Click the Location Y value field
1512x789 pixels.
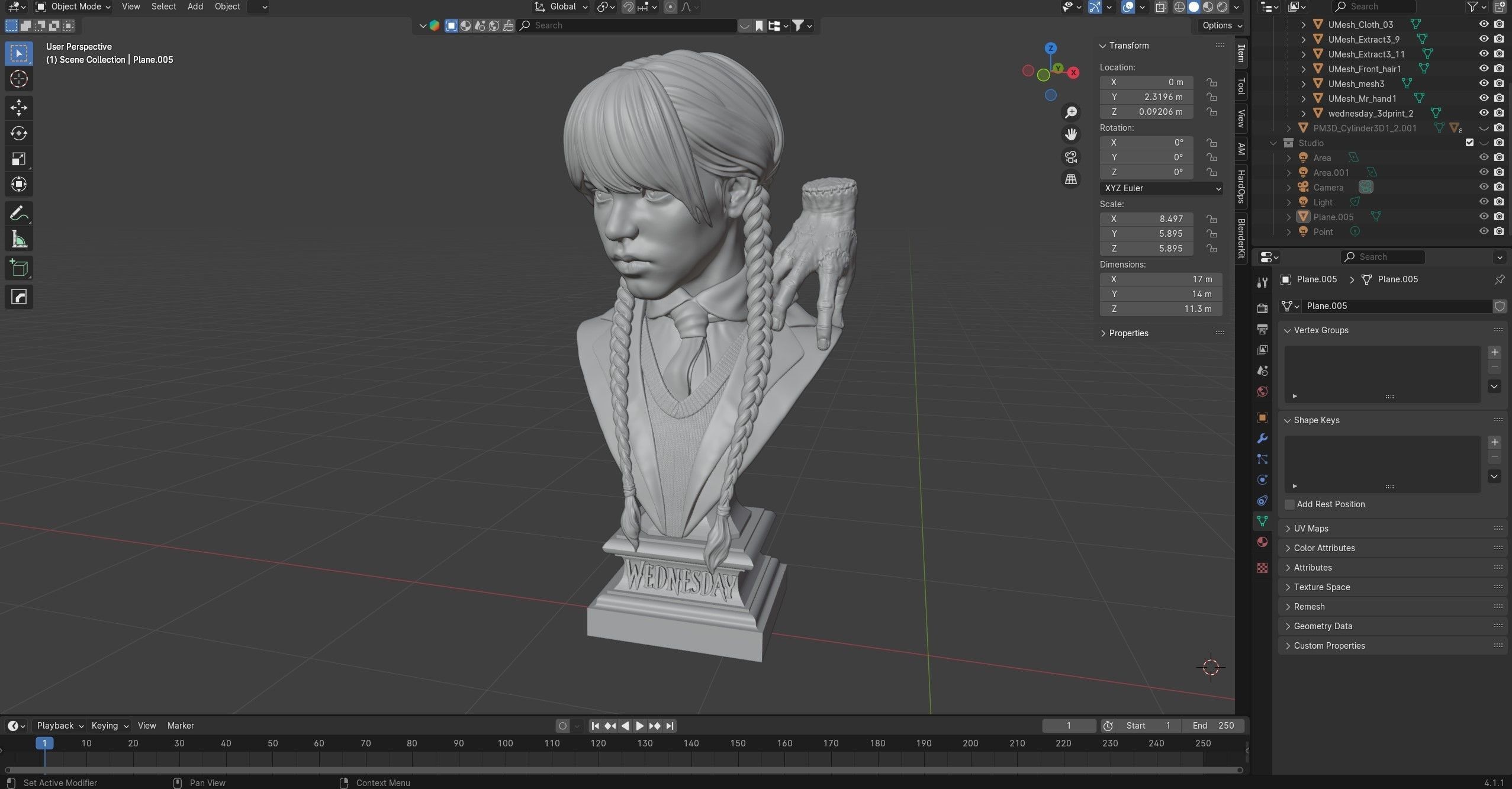point(1146,97)
